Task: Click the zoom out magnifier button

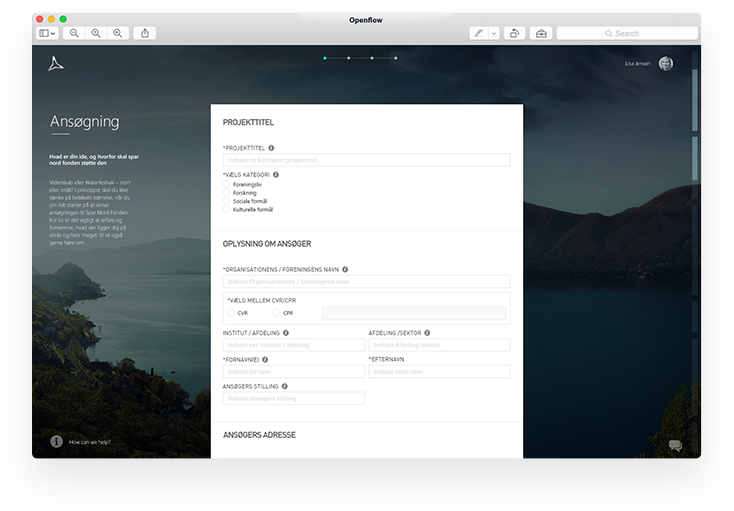Action: [x=74, y=33]
